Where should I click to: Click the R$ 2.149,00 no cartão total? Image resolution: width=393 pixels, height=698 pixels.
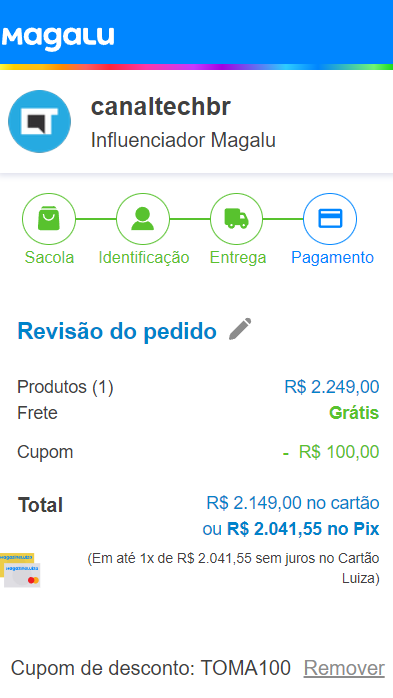pos(293,503)
